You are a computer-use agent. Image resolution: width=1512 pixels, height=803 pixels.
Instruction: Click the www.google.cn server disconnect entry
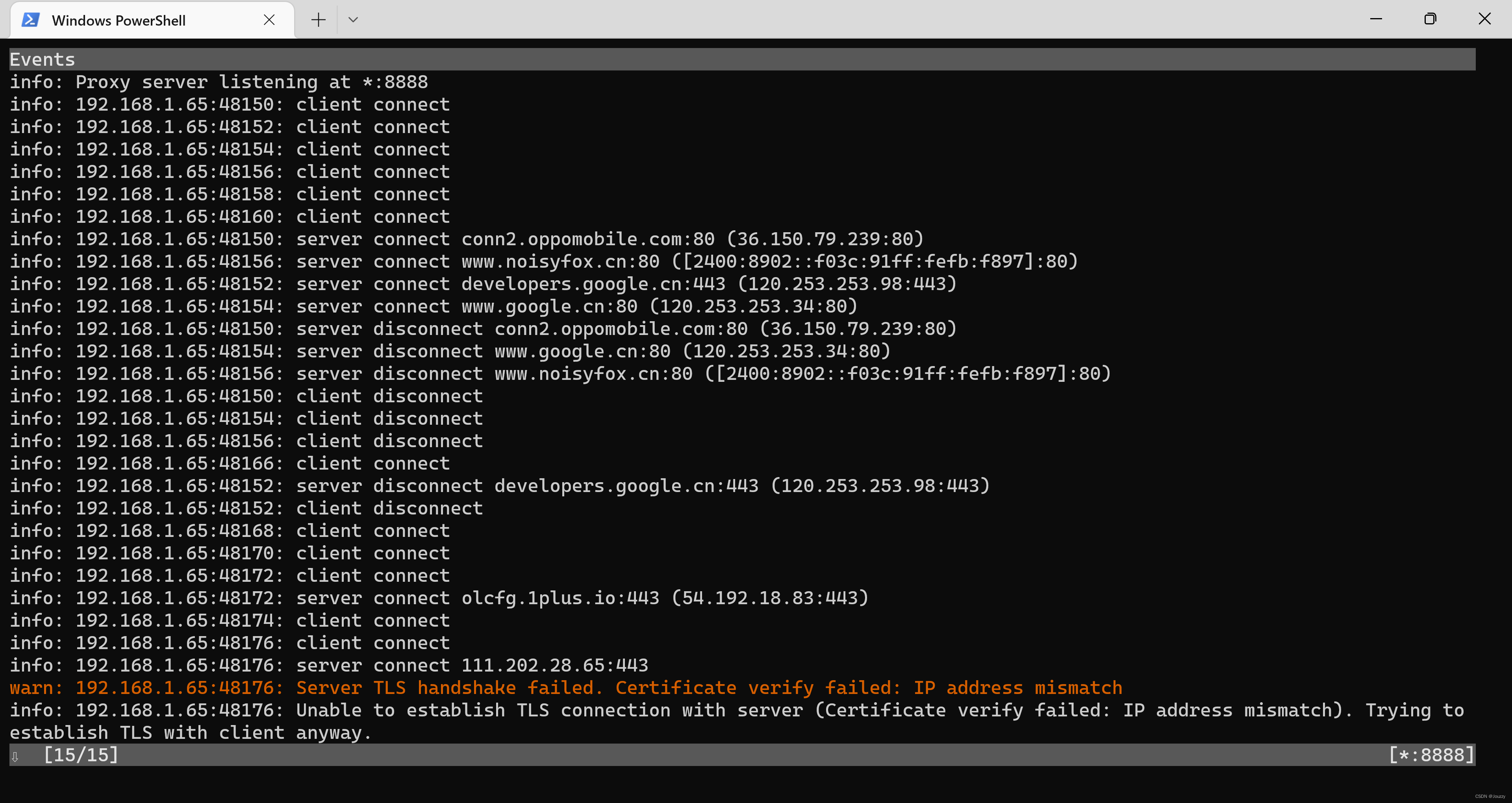[x=449, y=350]
